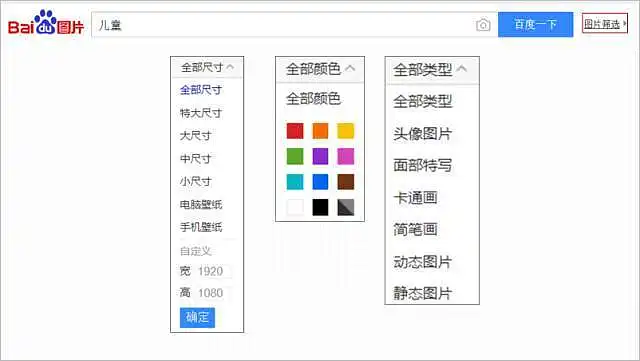Click the 宽 width input field
The height and width of the screenshot is (361, 640).
tap(214, 271)
